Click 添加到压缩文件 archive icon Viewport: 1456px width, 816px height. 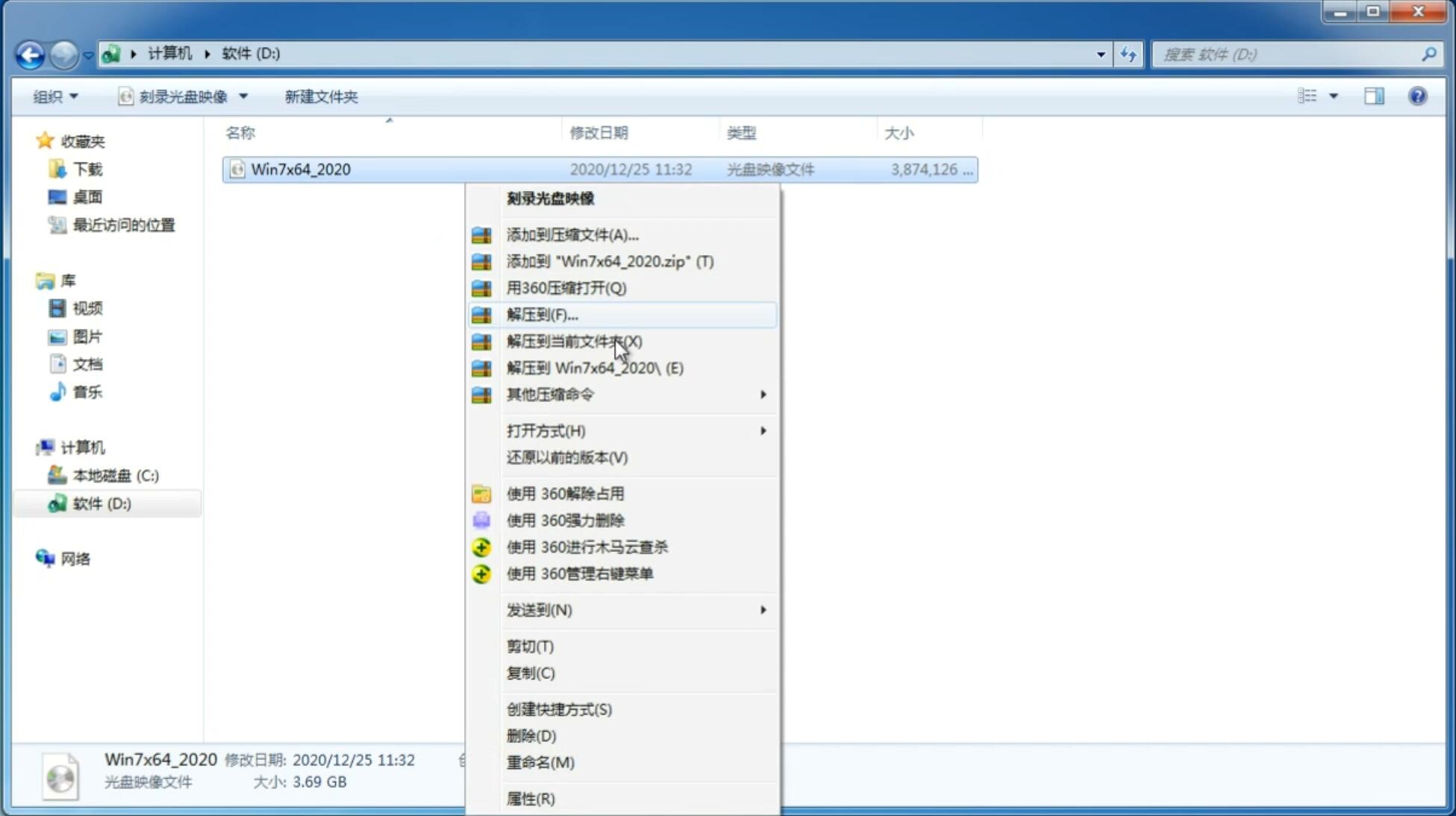point(481,234)
